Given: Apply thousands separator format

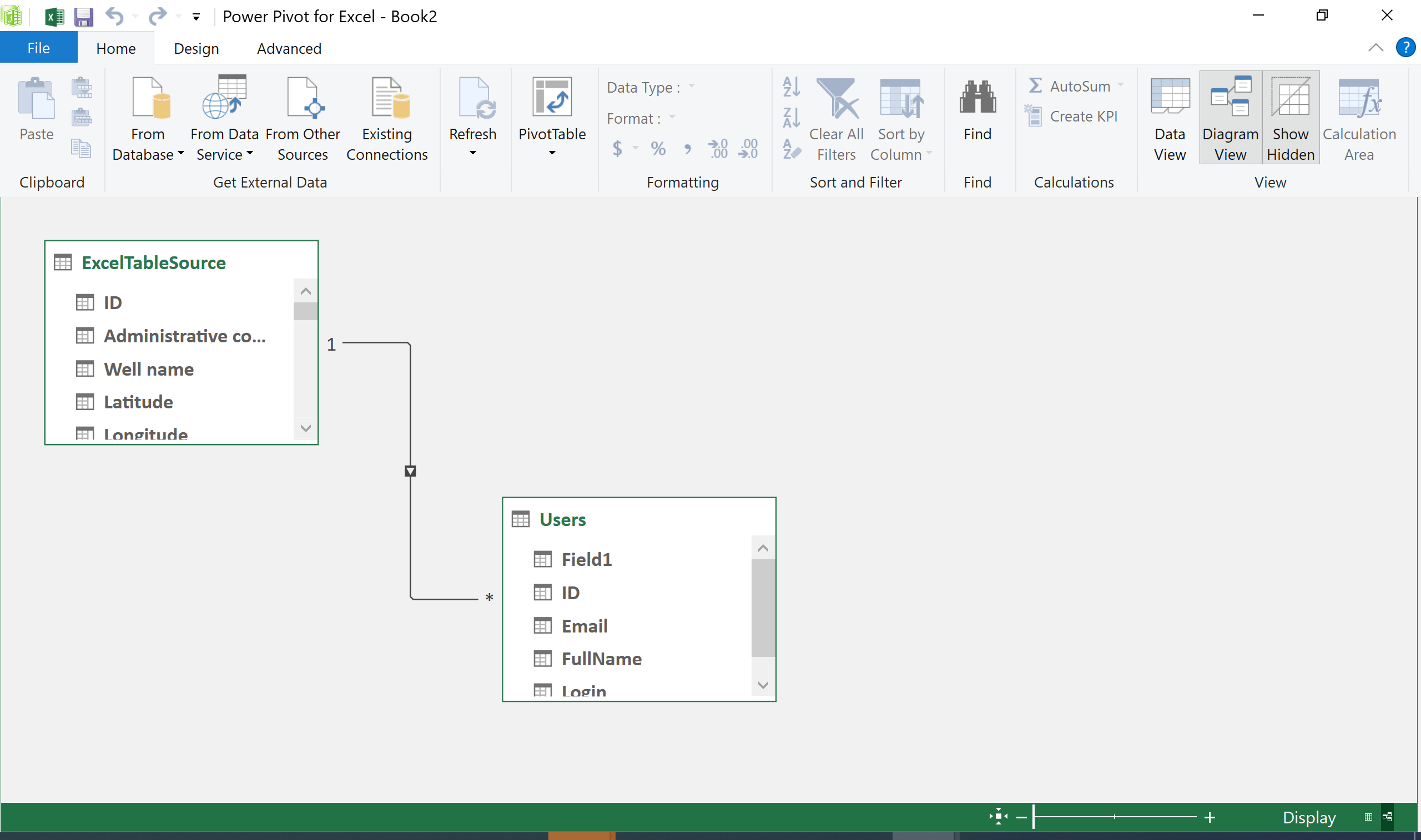Looking at the screenshot, I should coord(687,149).
